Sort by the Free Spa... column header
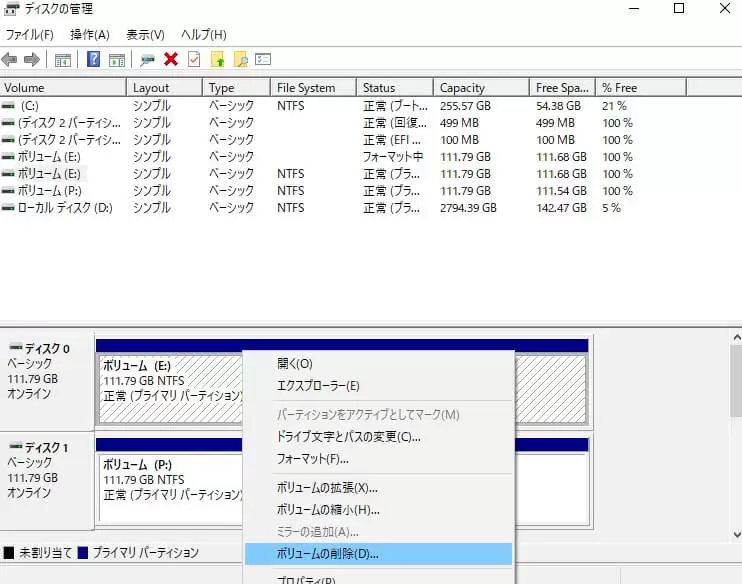The width and height of the screenshot is (742, 584). coord(563,88)
